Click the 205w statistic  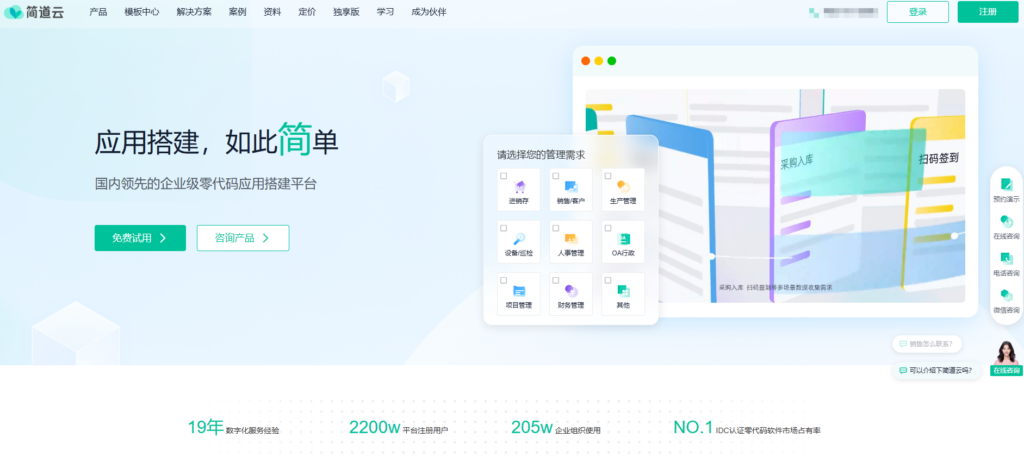(532, 427)
